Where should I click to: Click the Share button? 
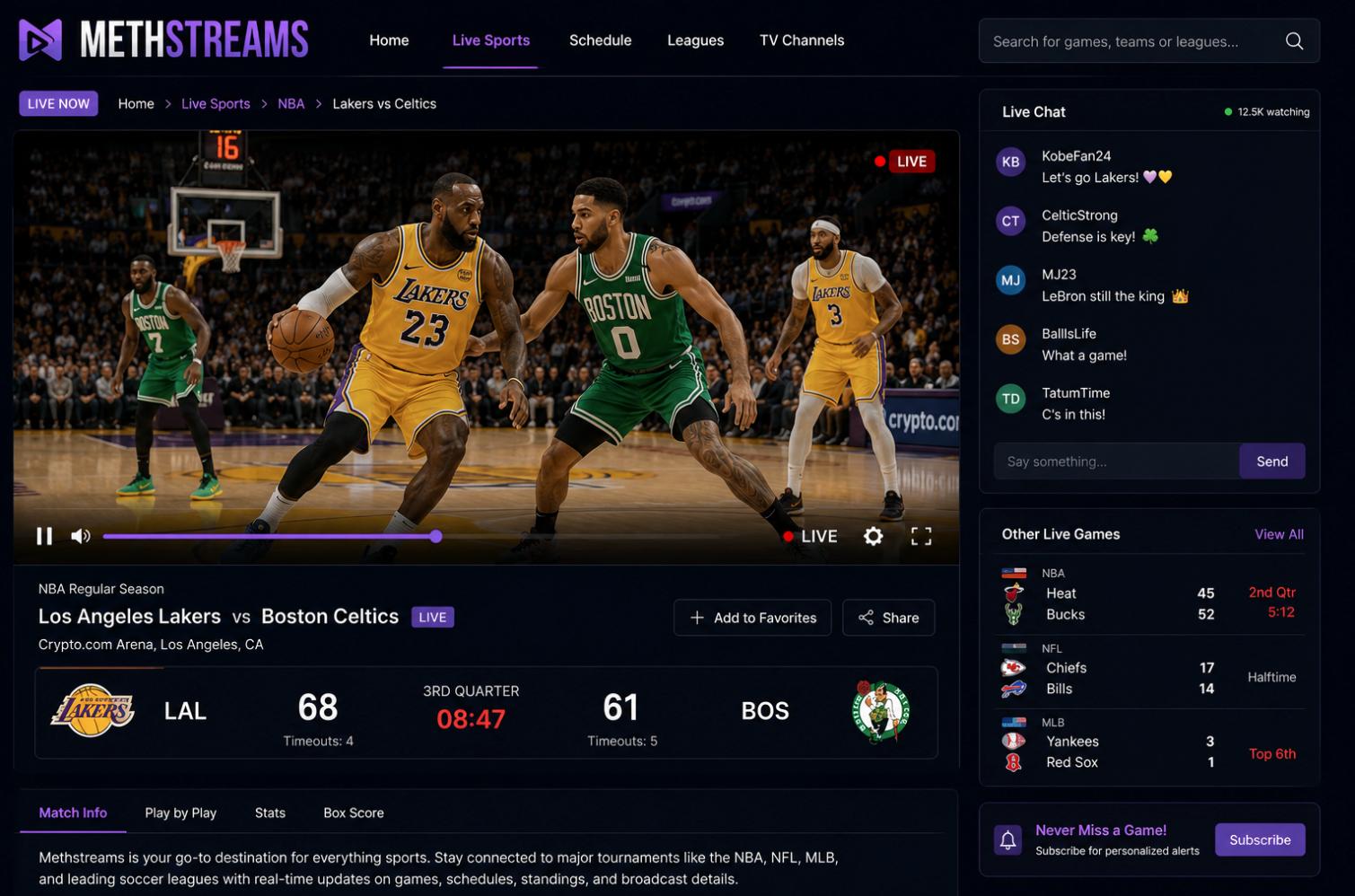[x=889, y=618]
